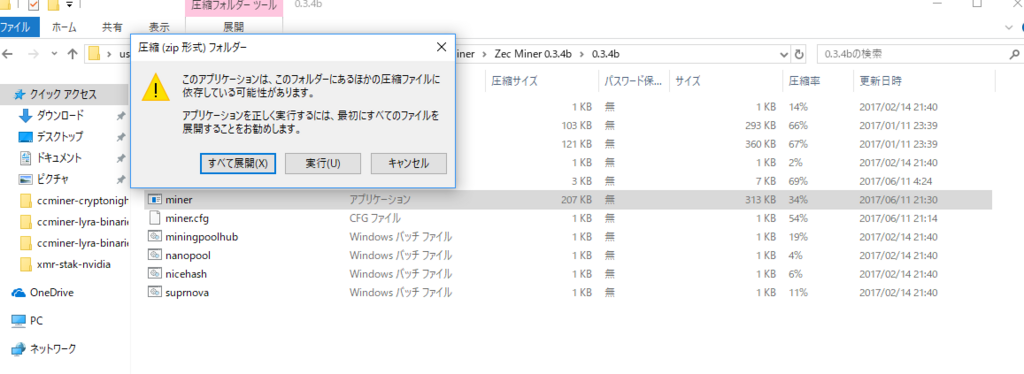Click the クイック アクセス star icon
The height and width of the screenshot is (374, 1024).
click(20, 95)
